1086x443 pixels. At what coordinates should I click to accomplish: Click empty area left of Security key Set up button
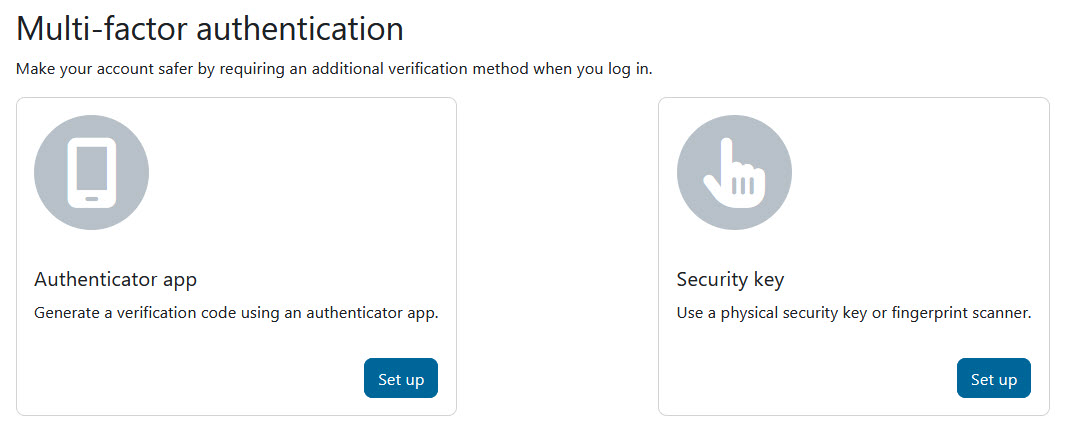[810, 379]
